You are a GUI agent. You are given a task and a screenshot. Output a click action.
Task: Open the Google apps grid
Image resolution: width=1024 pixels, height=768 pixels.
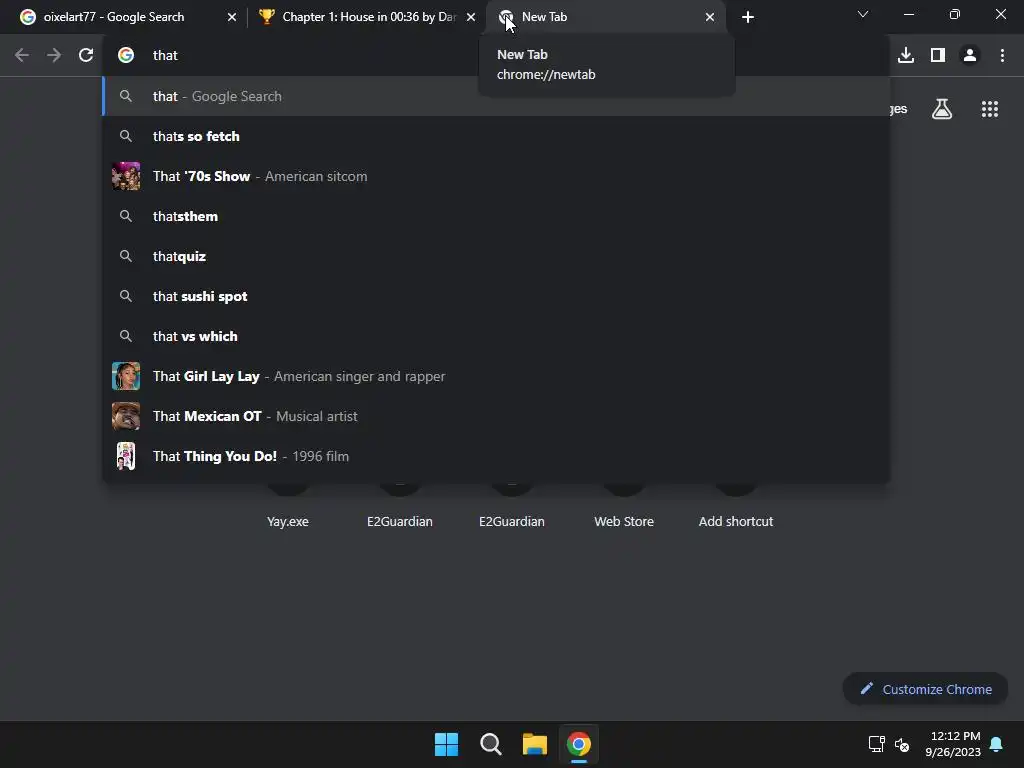pos(989,109)
